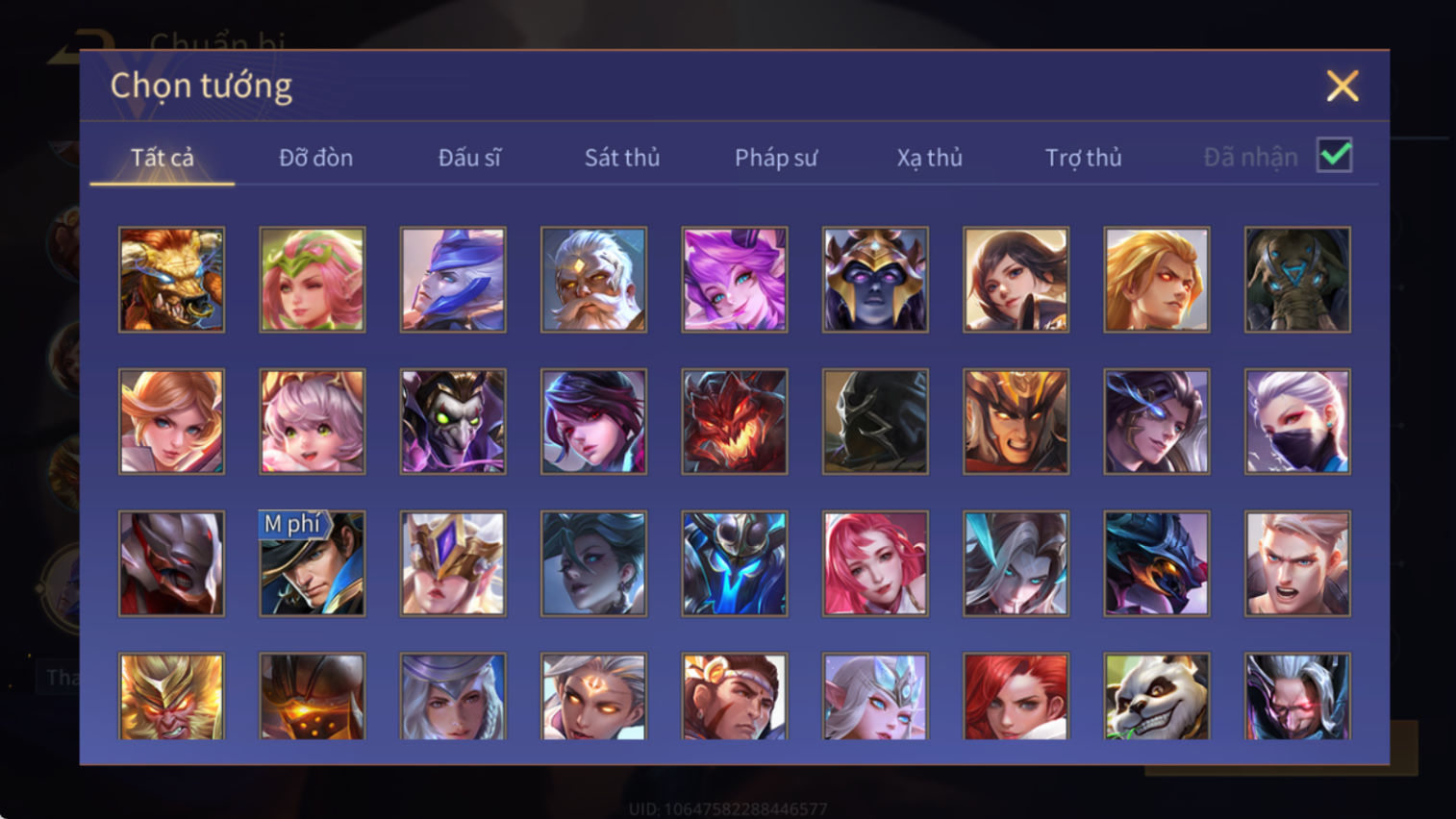Choose the pink-haired girl with leaf crown

313,280
